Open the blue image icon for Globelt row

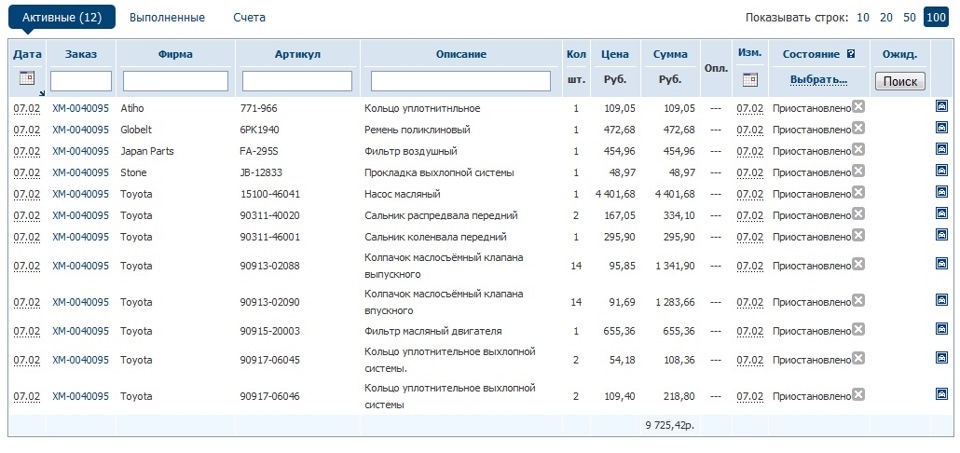(942, 128)
